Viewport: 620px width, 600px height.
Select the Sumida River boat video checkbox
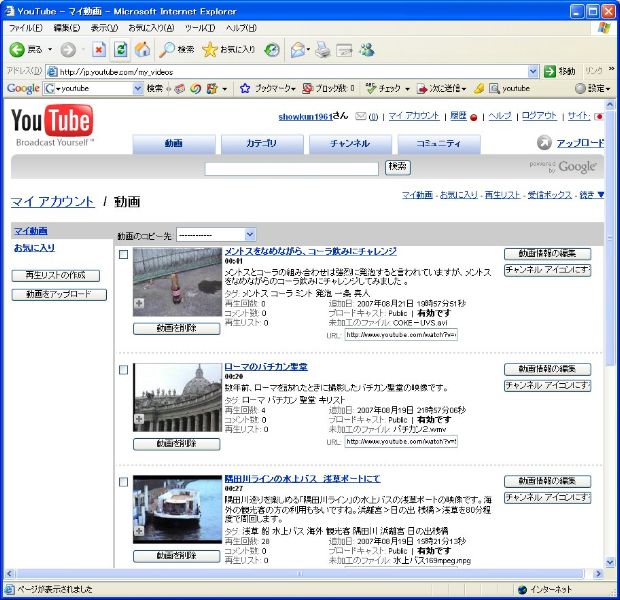tap(123, 482)
